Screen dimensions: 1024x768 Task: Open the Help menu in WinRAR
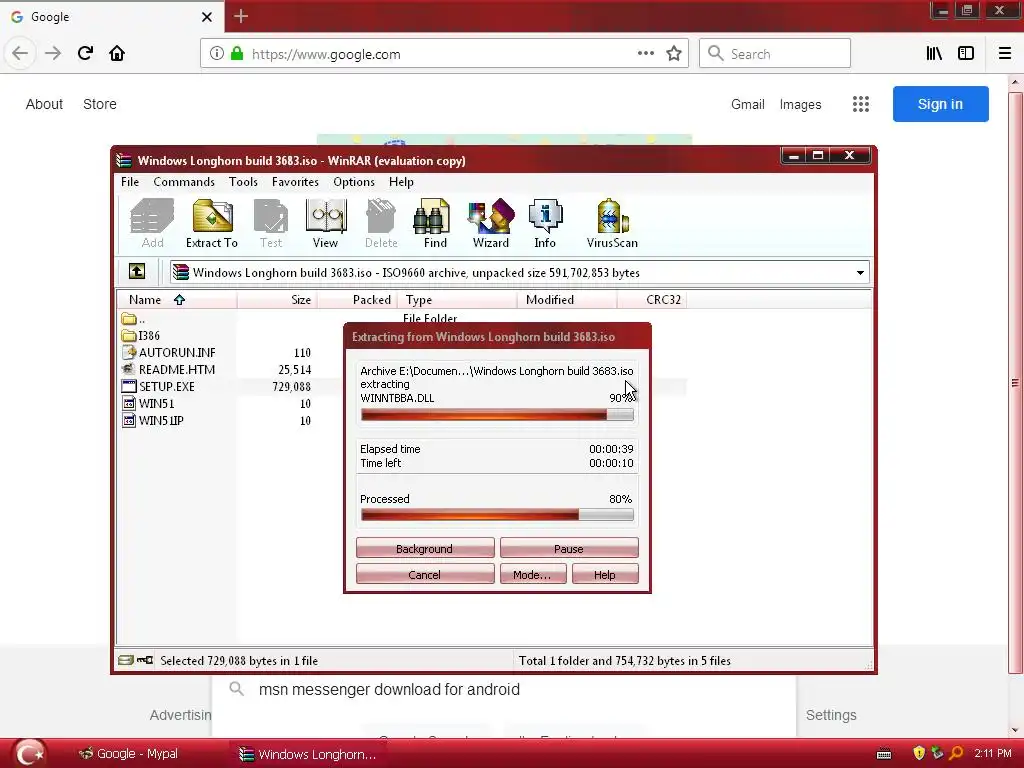click(x=401, y=182)
